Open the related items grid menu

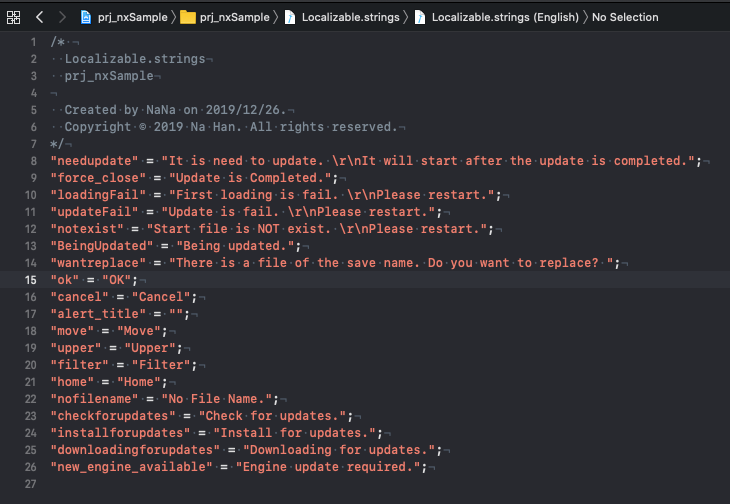click(14, 17)
